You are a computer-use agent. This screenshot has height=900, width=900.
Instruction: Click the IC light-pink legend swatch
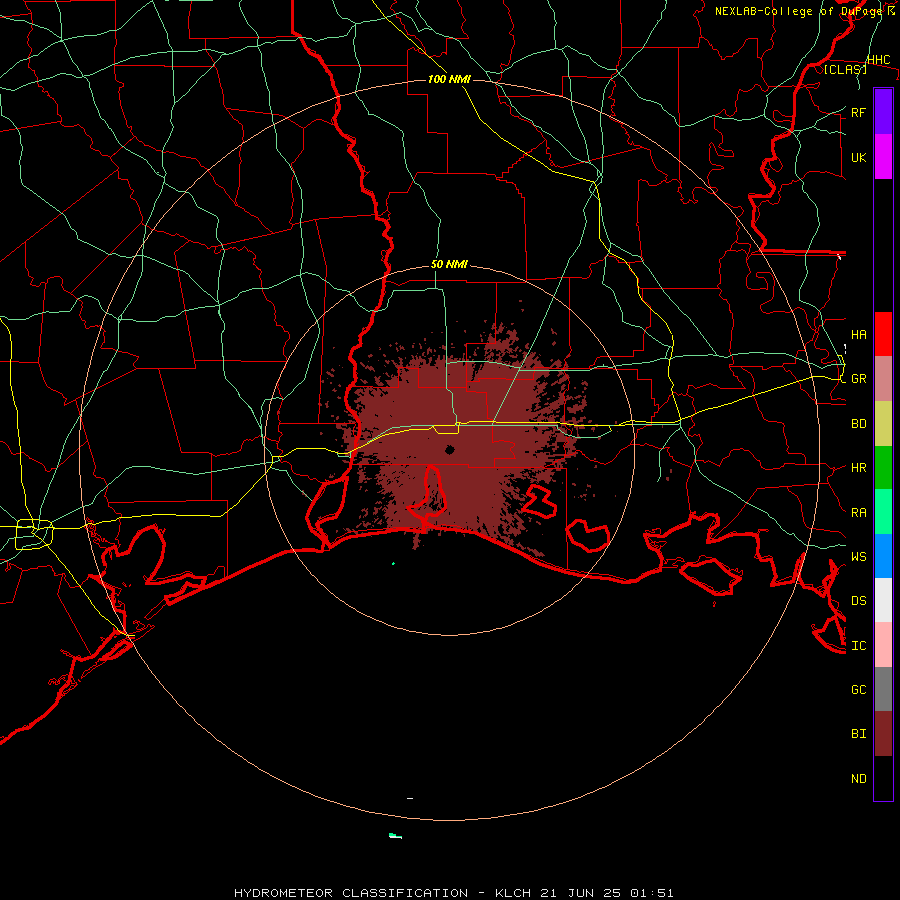(883, 645)
